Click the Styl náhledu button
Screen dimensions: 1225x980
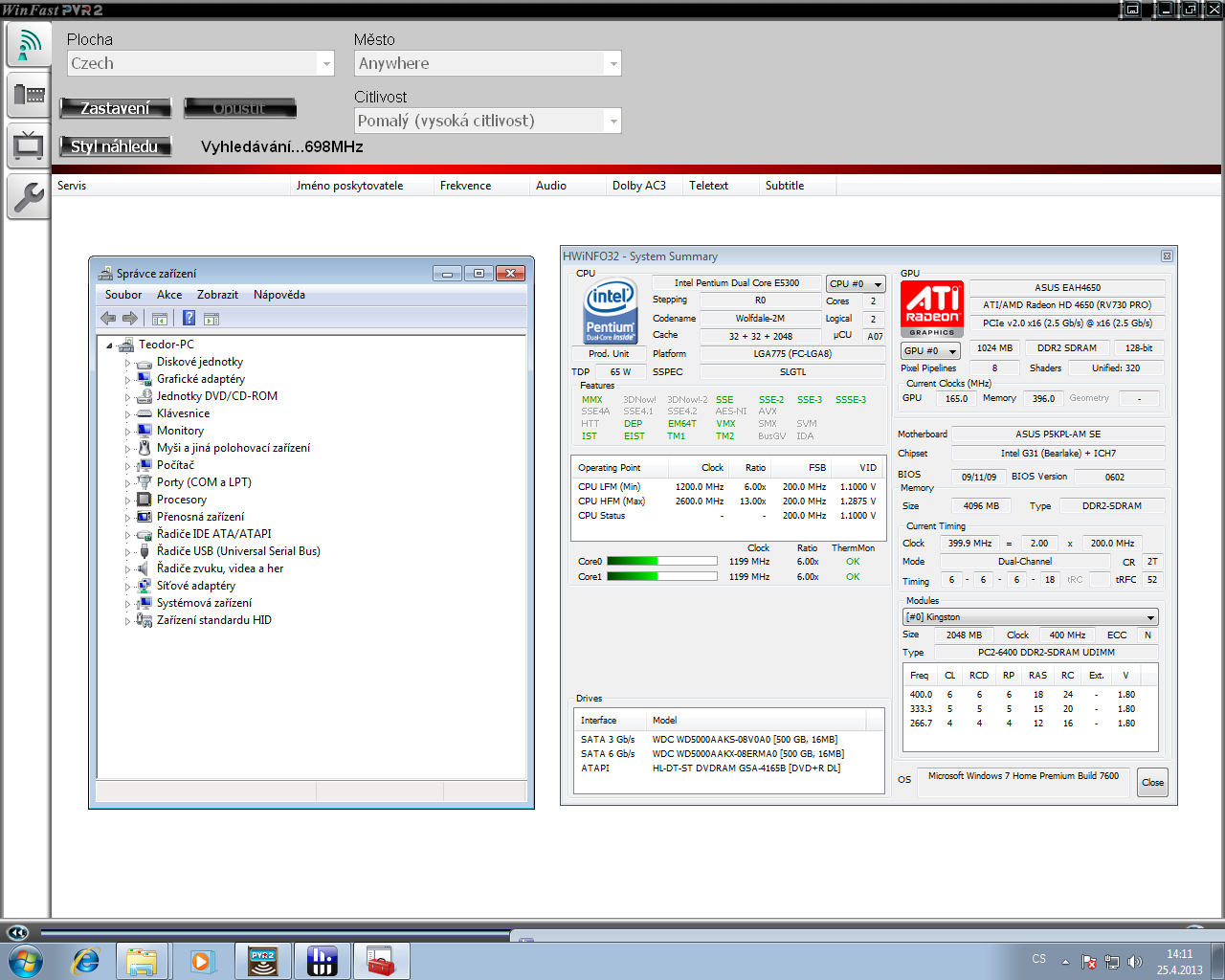point(115,146)
